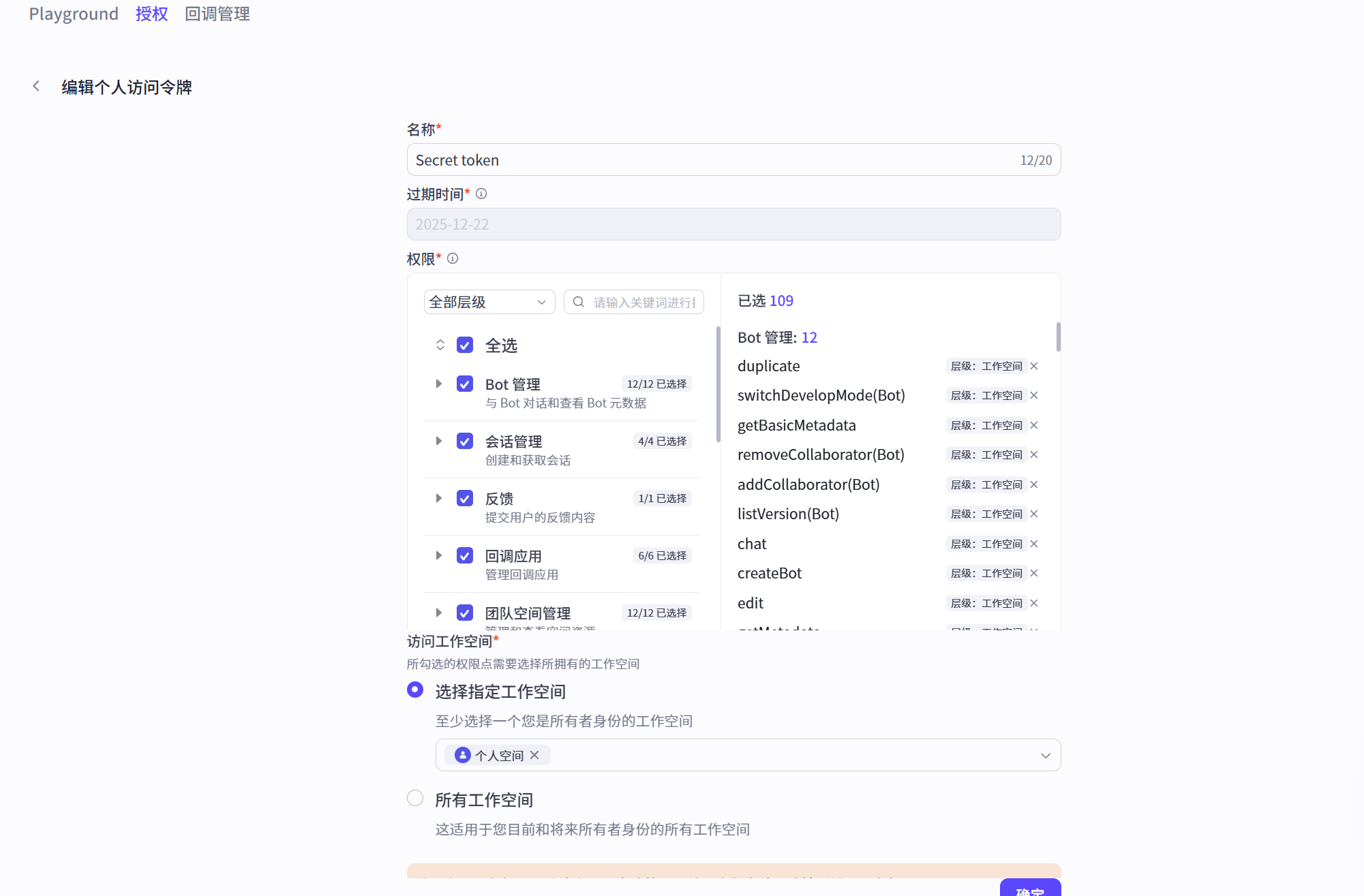Switch to the Playground tab
This screenshot has height=896, width=1364.
[74, 14]
